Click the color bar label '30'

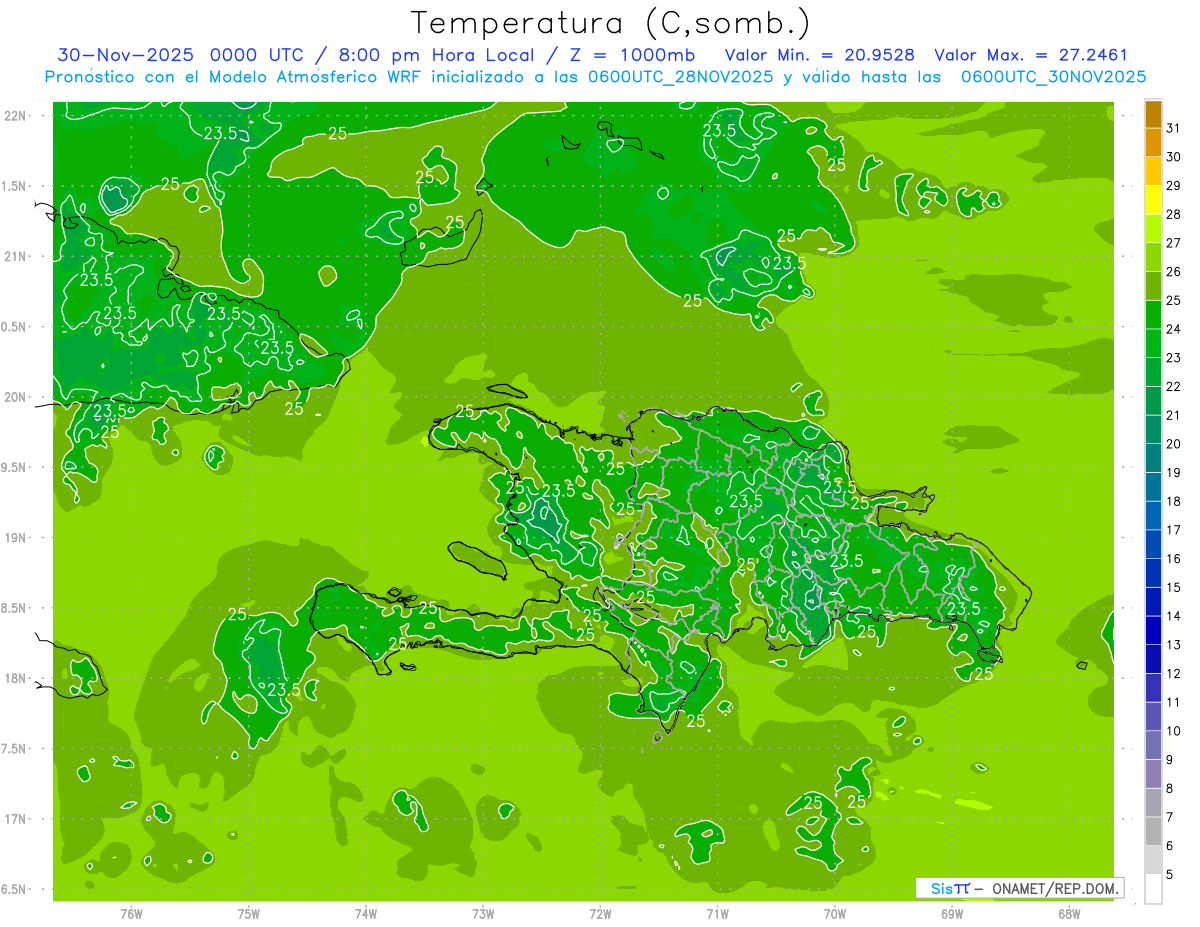pyautogui.click(x=1174, y=157)
